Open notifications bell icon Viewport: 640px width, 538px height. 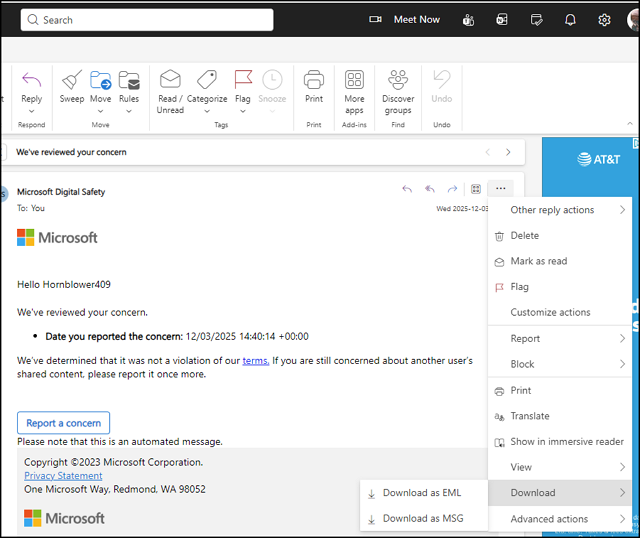(x=570, y=20)
